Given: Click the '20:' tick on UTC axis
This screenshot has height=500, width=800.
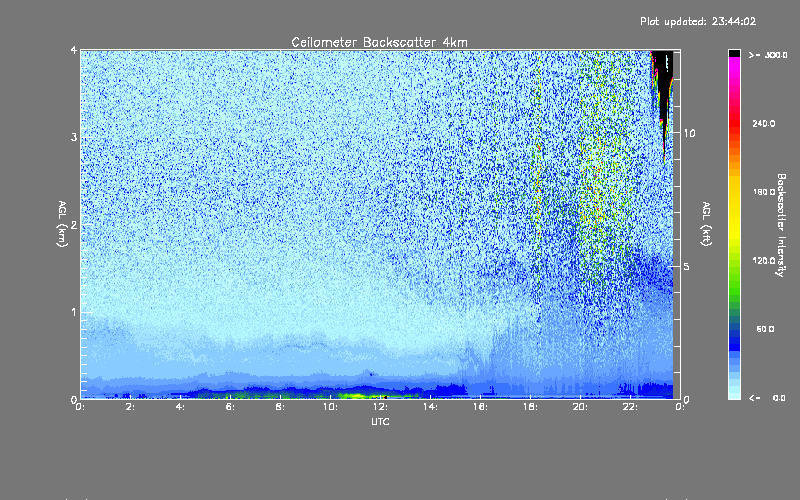Looking at the screenshot, I should coord(580,407).
